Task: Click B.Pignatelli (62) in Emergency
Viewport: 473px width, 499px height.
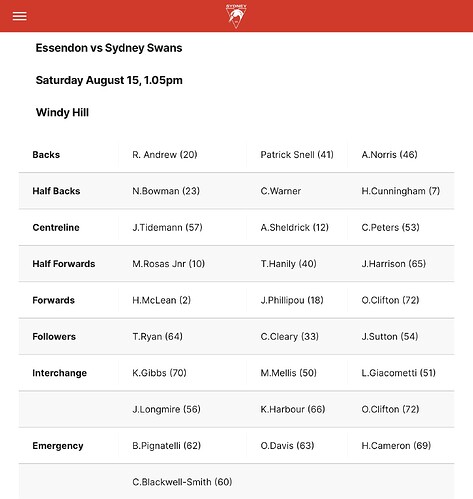Action: pyautogui.click(x=166, y=446)
